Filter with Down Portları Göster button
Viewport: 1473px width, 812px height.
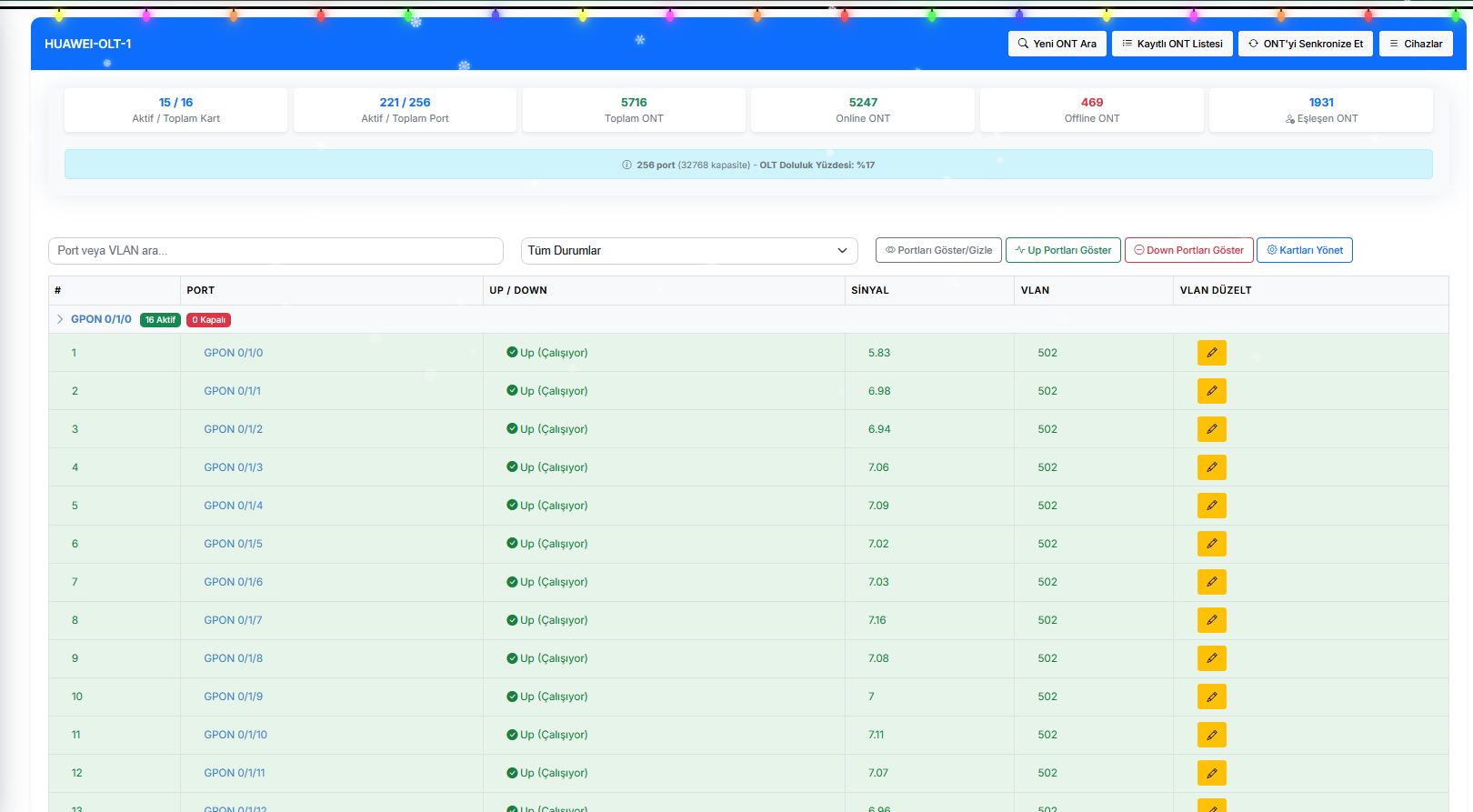(1188, 250)
